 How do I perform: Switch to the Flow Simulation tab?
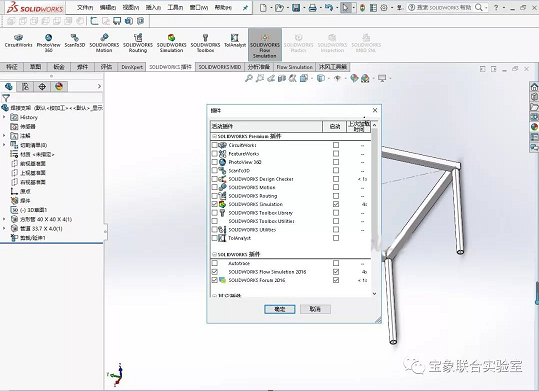click(x=295, y=67)
